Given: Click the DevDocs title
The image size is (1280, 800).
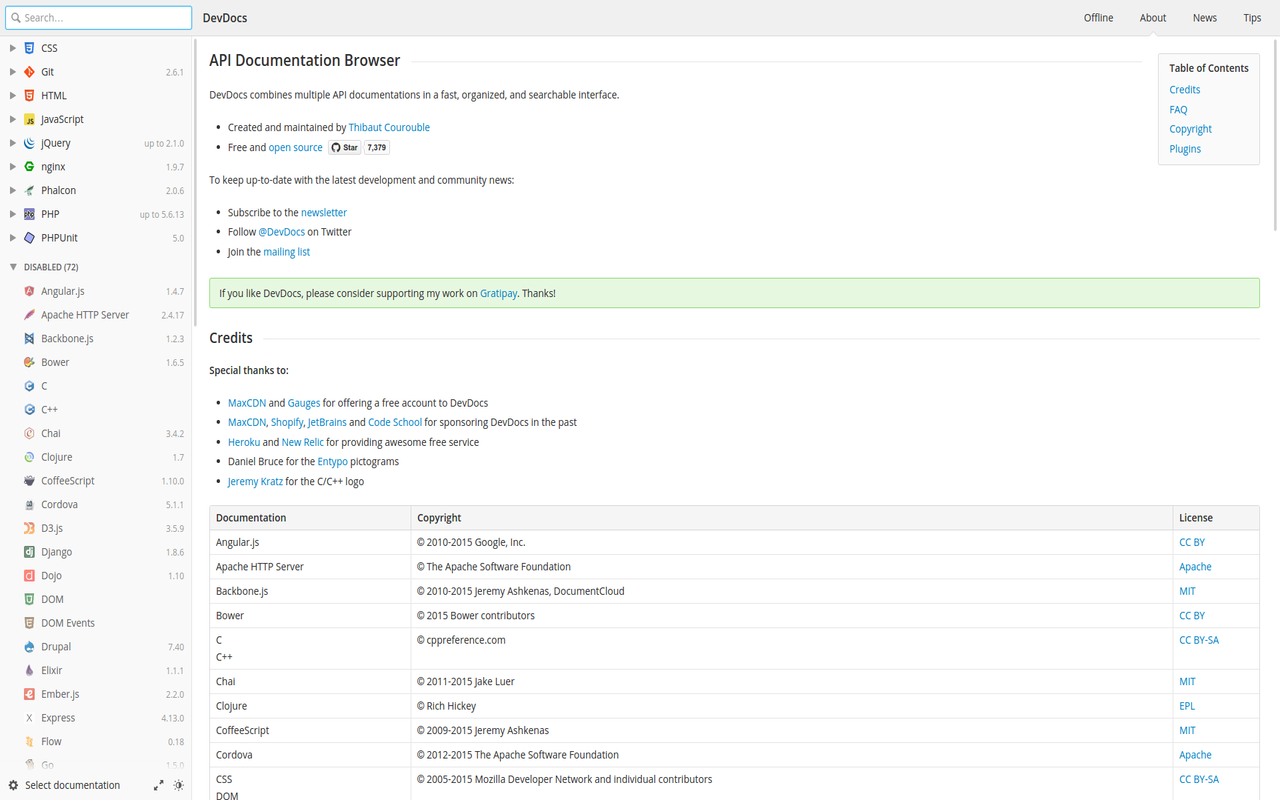Looking at the screenshot, I should 225,18.
